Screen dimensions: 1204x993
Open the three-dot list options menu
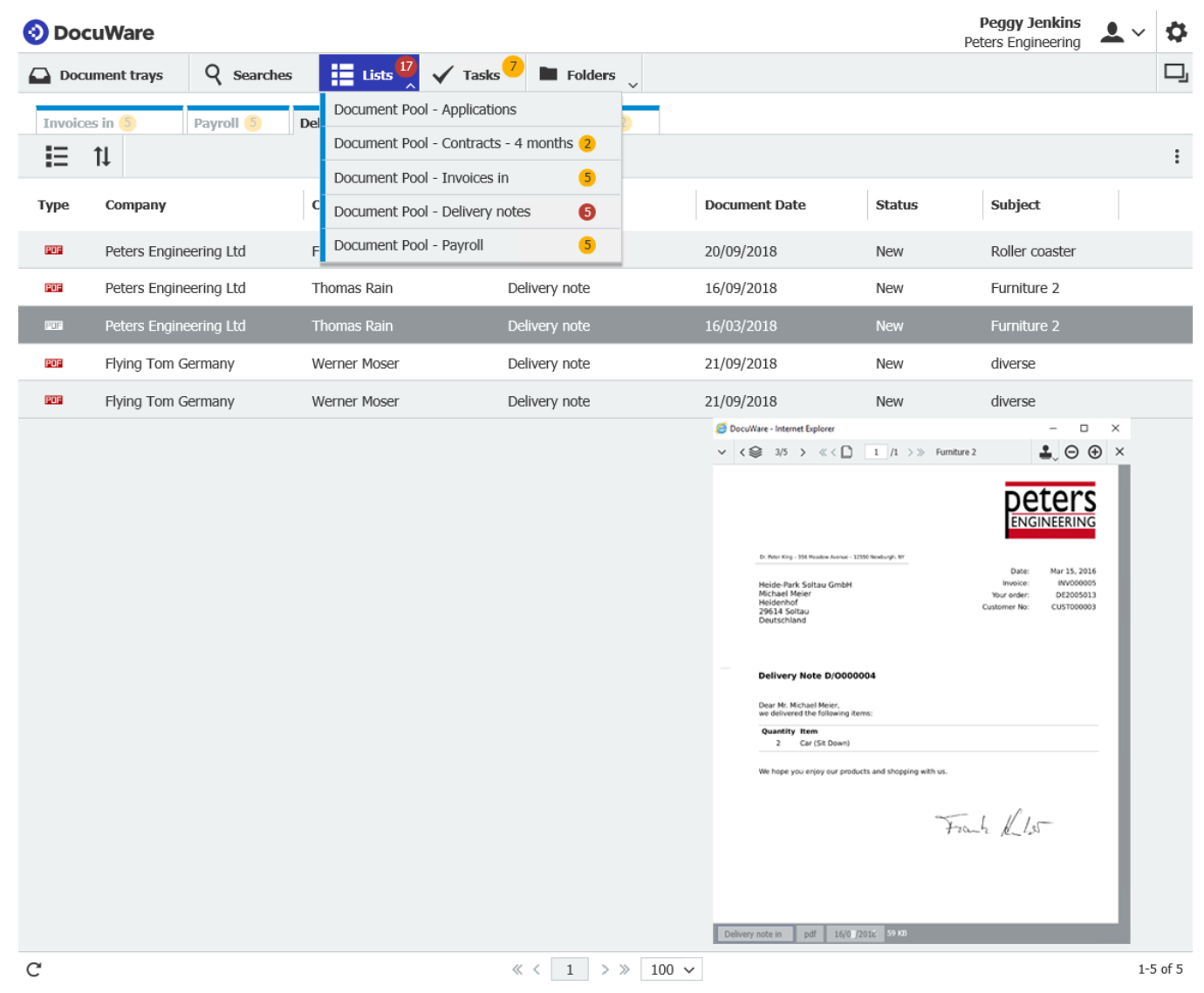click(x=1177, y=156)
